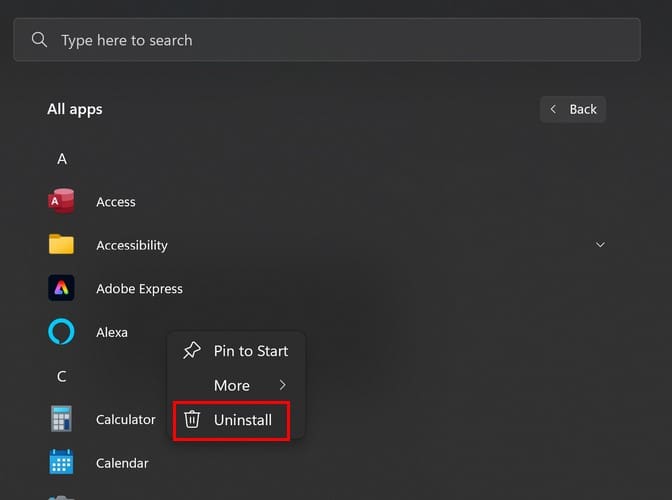
Task: Choose Pin to Start from context menu
Action: point(236,351)
